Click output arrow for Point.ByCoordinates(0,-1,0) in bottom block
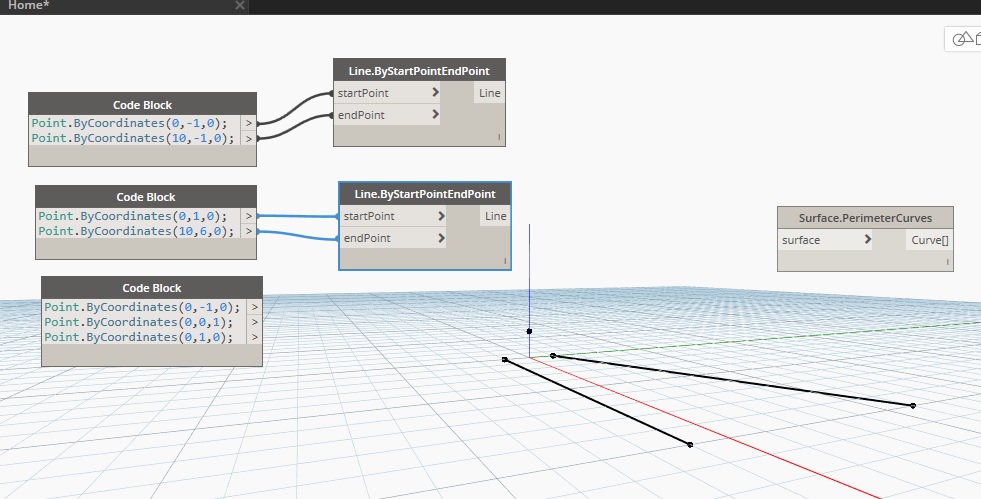The width and height of the screenshot is (981, 499). [x=255, y=307]
